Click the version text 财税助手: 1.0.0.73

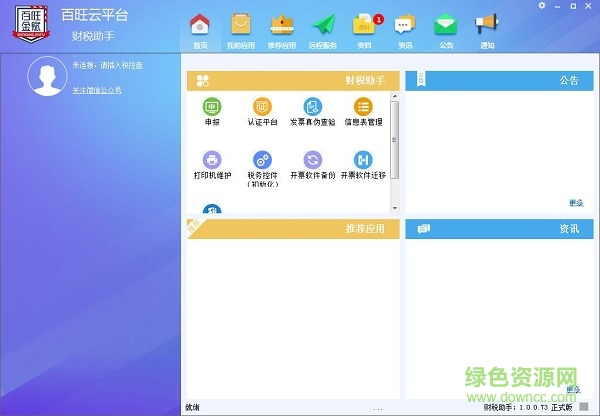[515, 407]
